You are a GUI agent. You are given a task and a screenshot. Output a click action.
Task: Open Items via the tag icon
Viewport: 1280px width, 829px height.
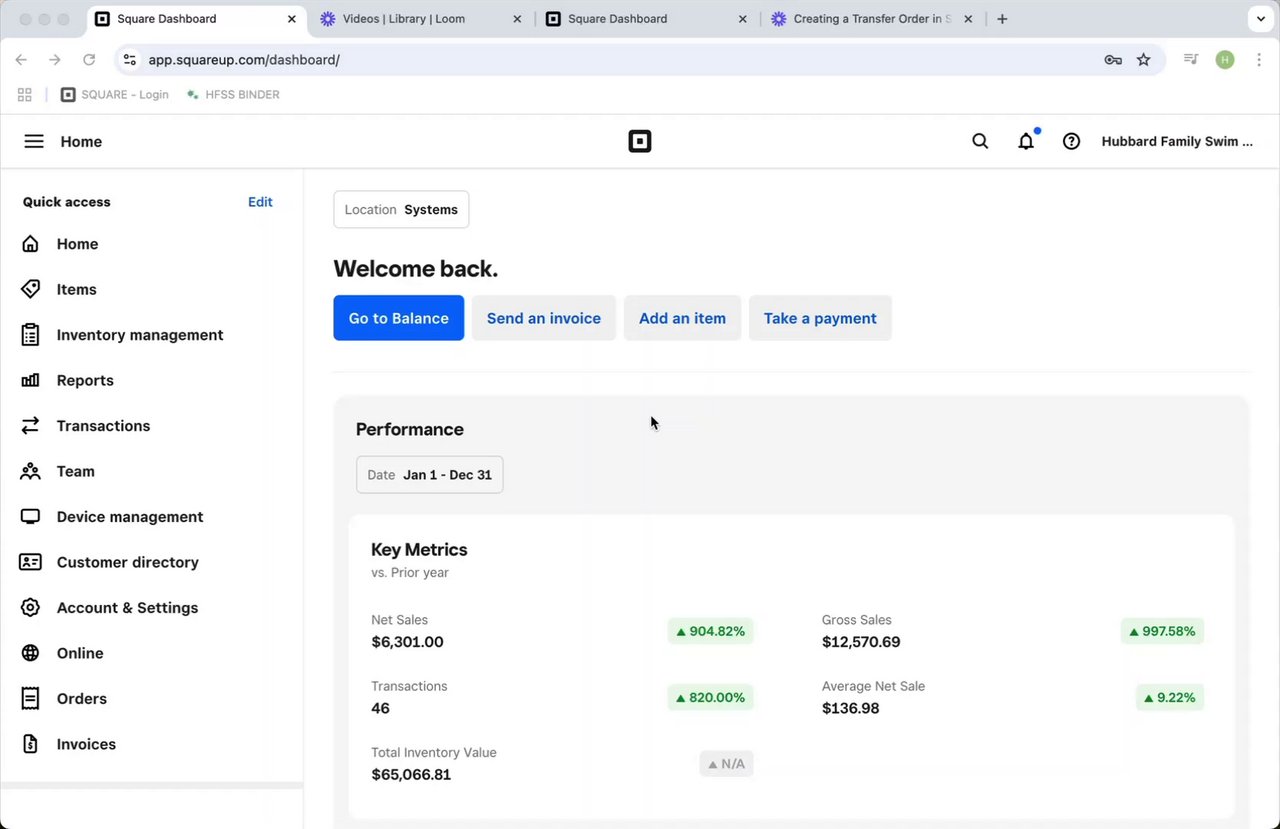tap(31, 289)
